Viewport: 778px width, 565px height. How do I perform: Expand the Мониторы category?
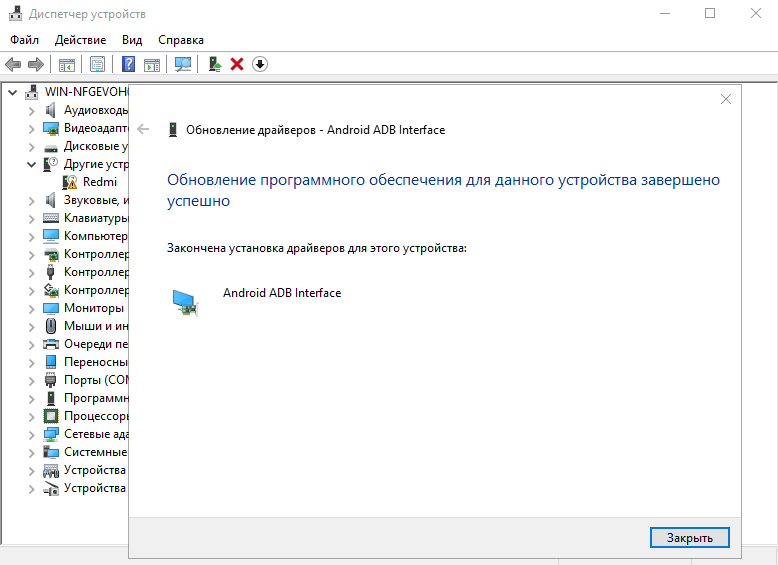click(31, 308)
